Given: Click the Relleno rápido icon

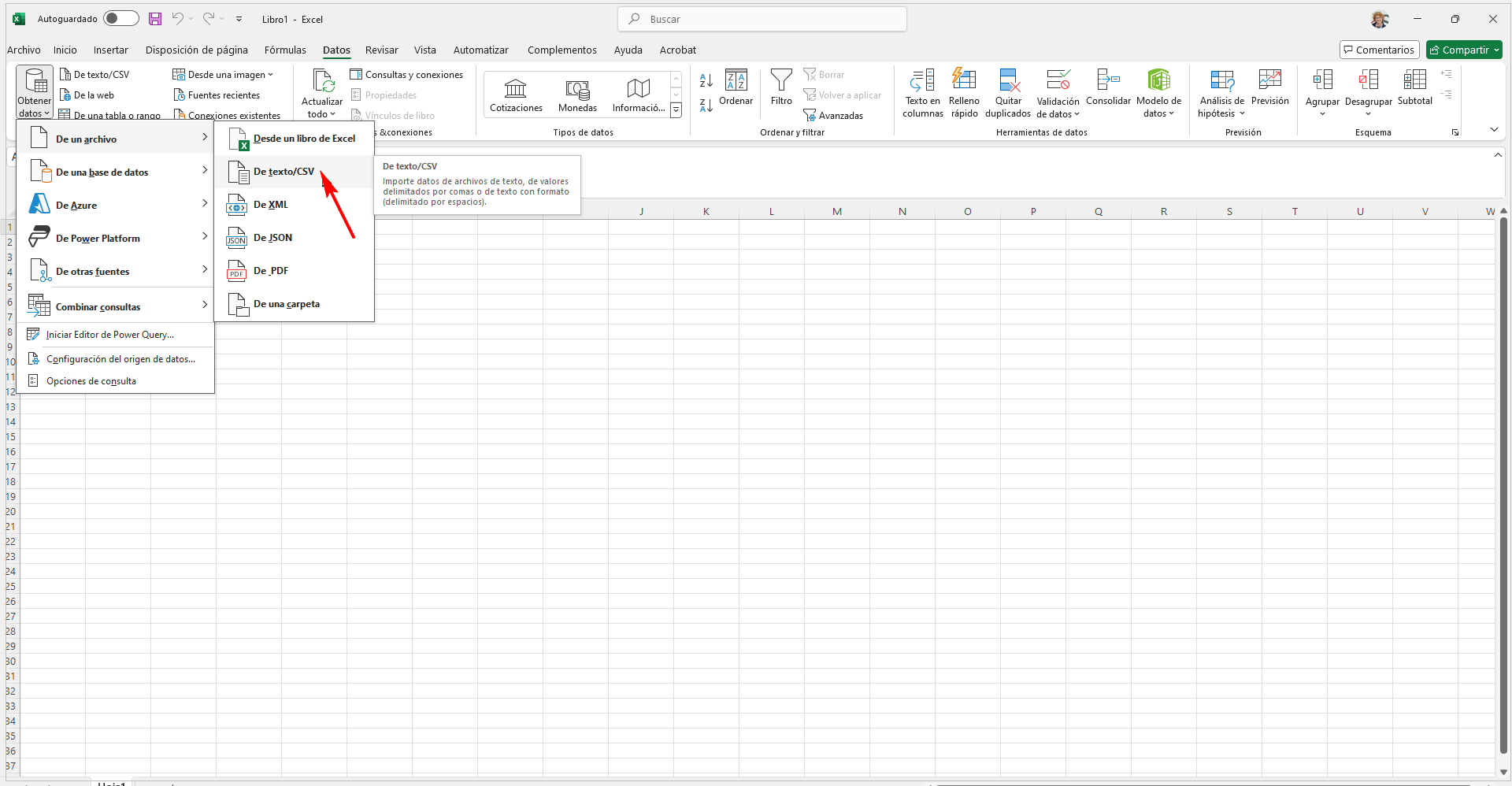Looking at the screenshot, I should (x=964, y=81).
